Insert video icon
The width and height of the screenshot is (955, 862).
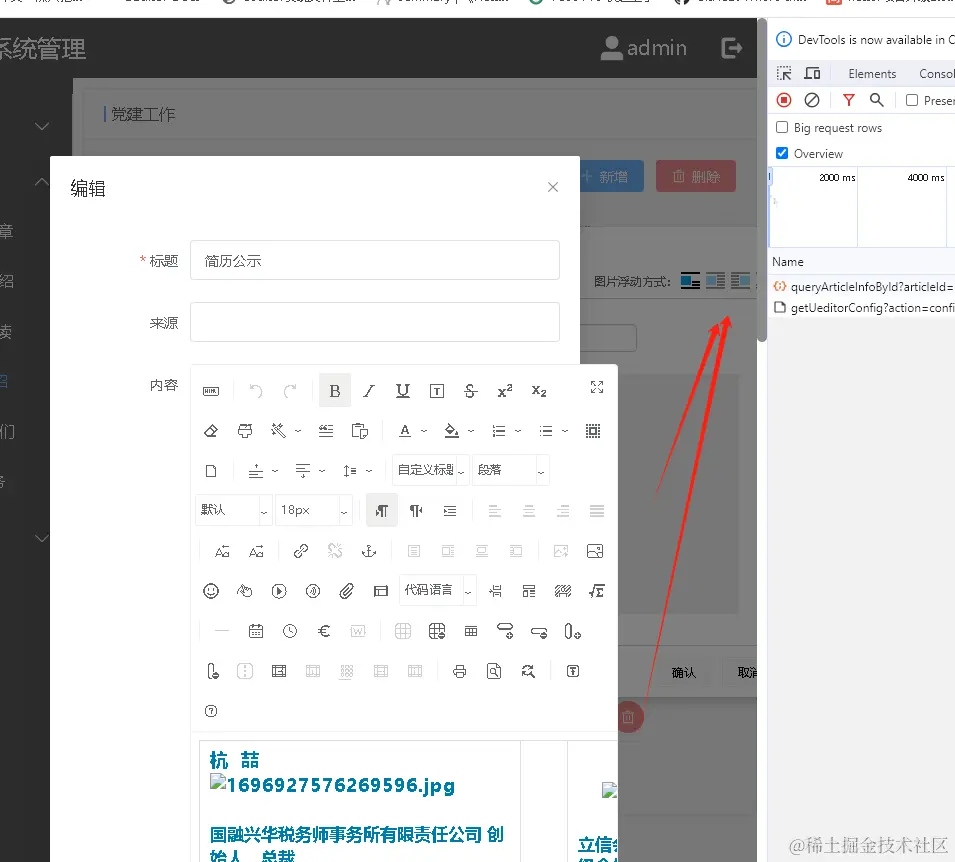(279, 591)
